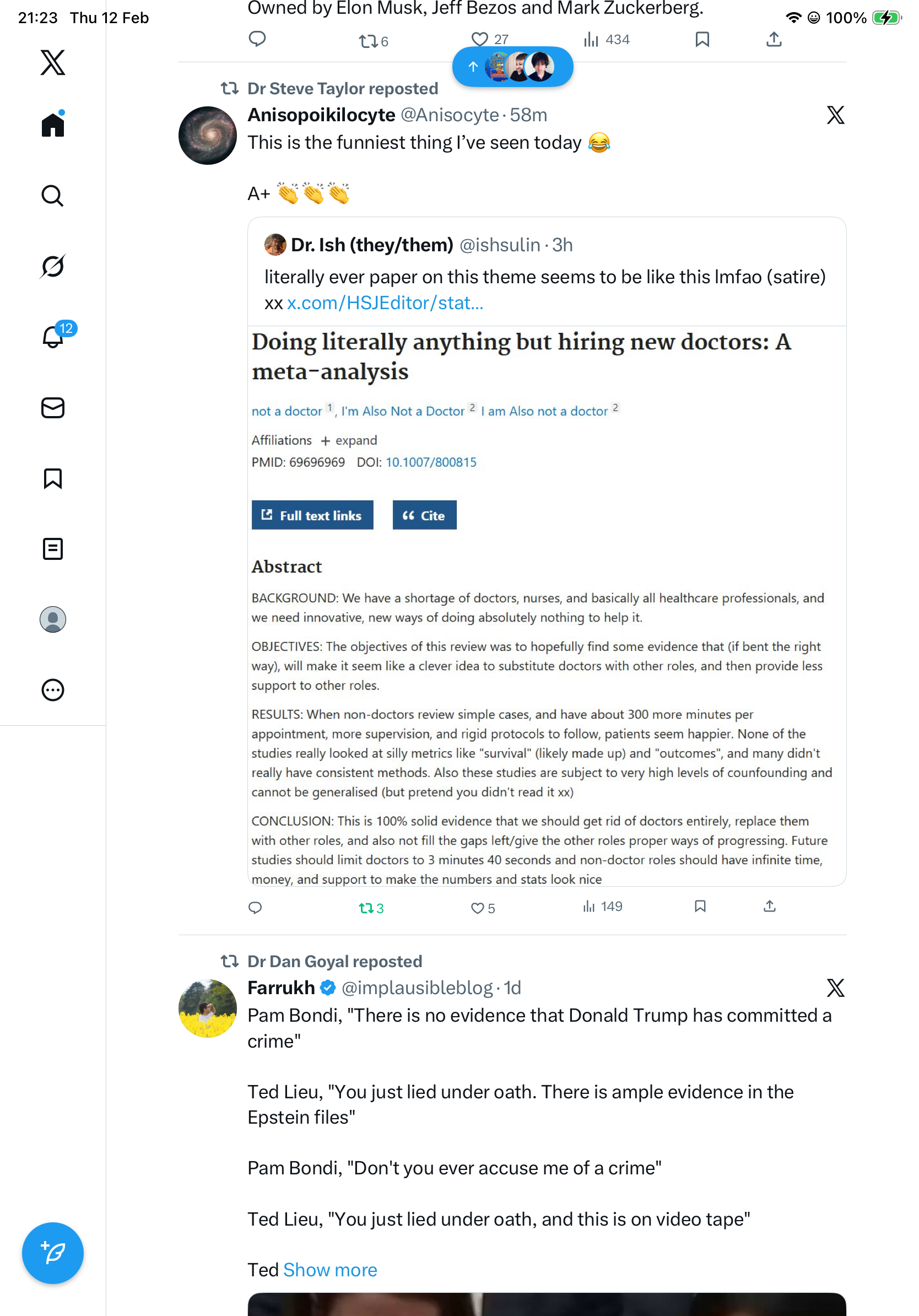Bookmark the Anisopoikilocyte post

(x=700, y=906)
